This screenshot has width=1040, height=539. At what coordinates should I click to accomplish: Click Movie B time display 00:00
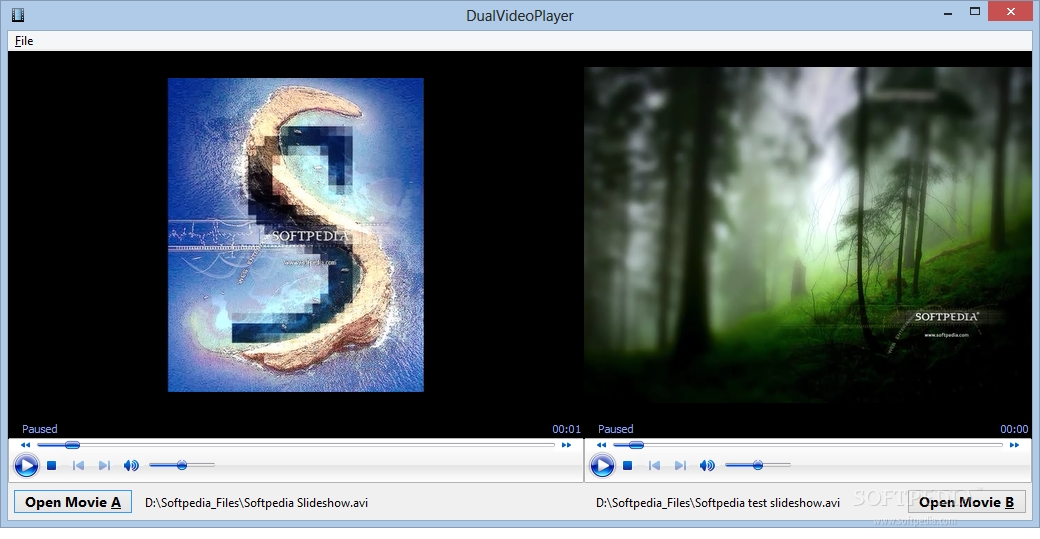pyautogui.click(x=1014, y=429)
